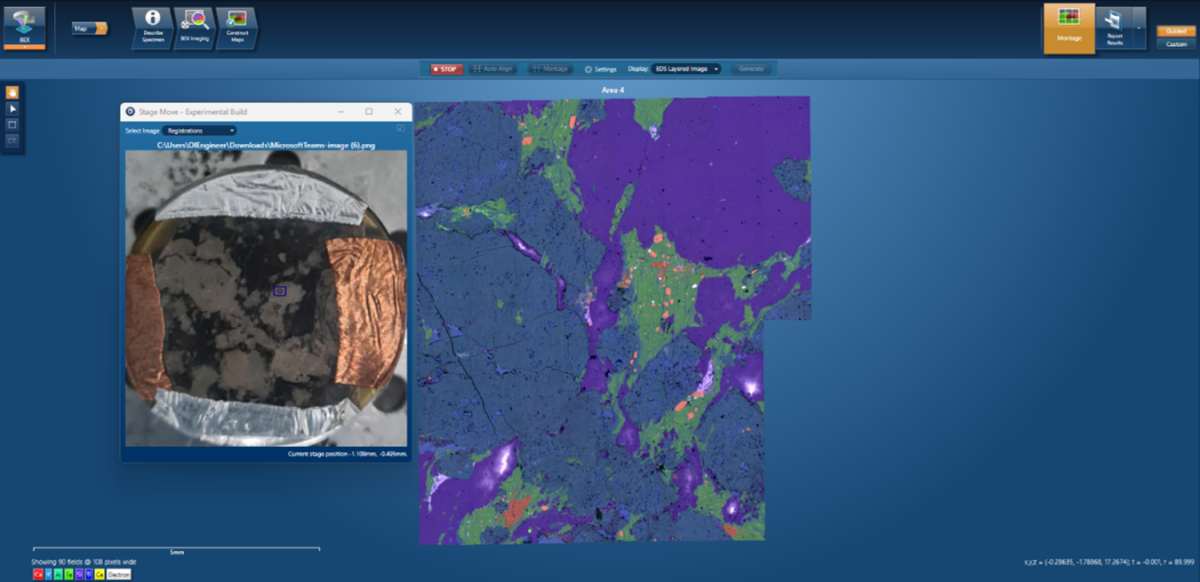
Task: Select the rectangle region tool
Action: click(13, 124)
